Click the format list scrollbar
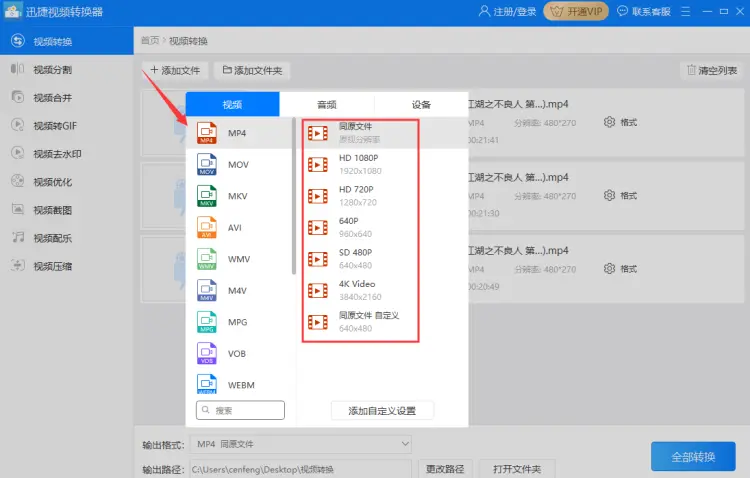The height and width of the screenshot is (478, 750). [x=294, y=196]
